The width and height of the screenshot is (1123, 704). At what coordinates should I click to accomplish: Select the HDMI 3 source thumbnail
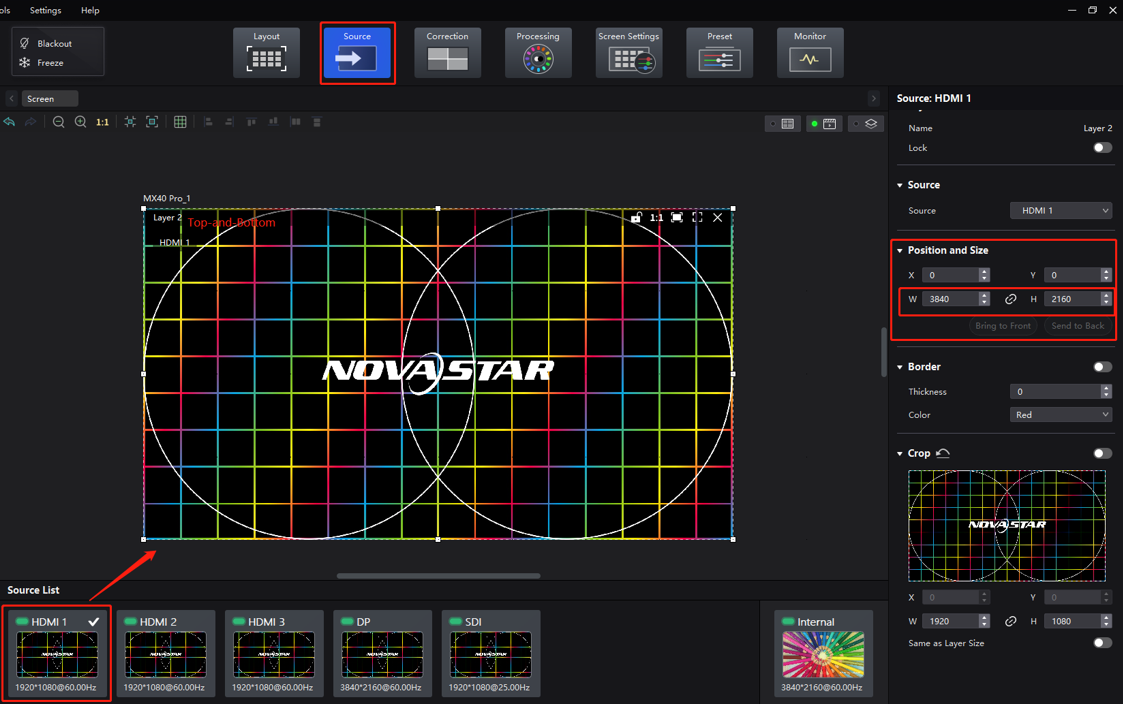[x=274, y=654]
